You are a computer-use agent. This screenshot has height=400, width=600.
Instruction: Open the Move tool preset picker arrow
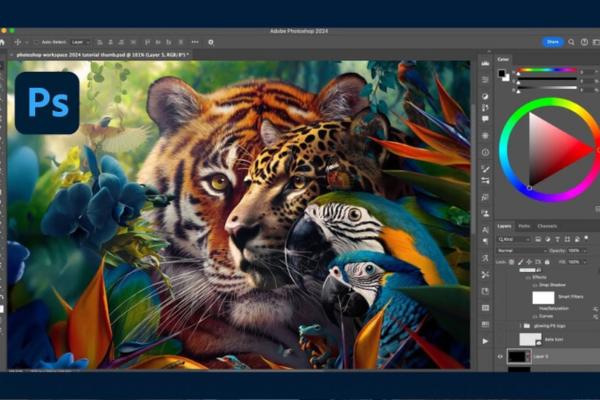[26, 42]
